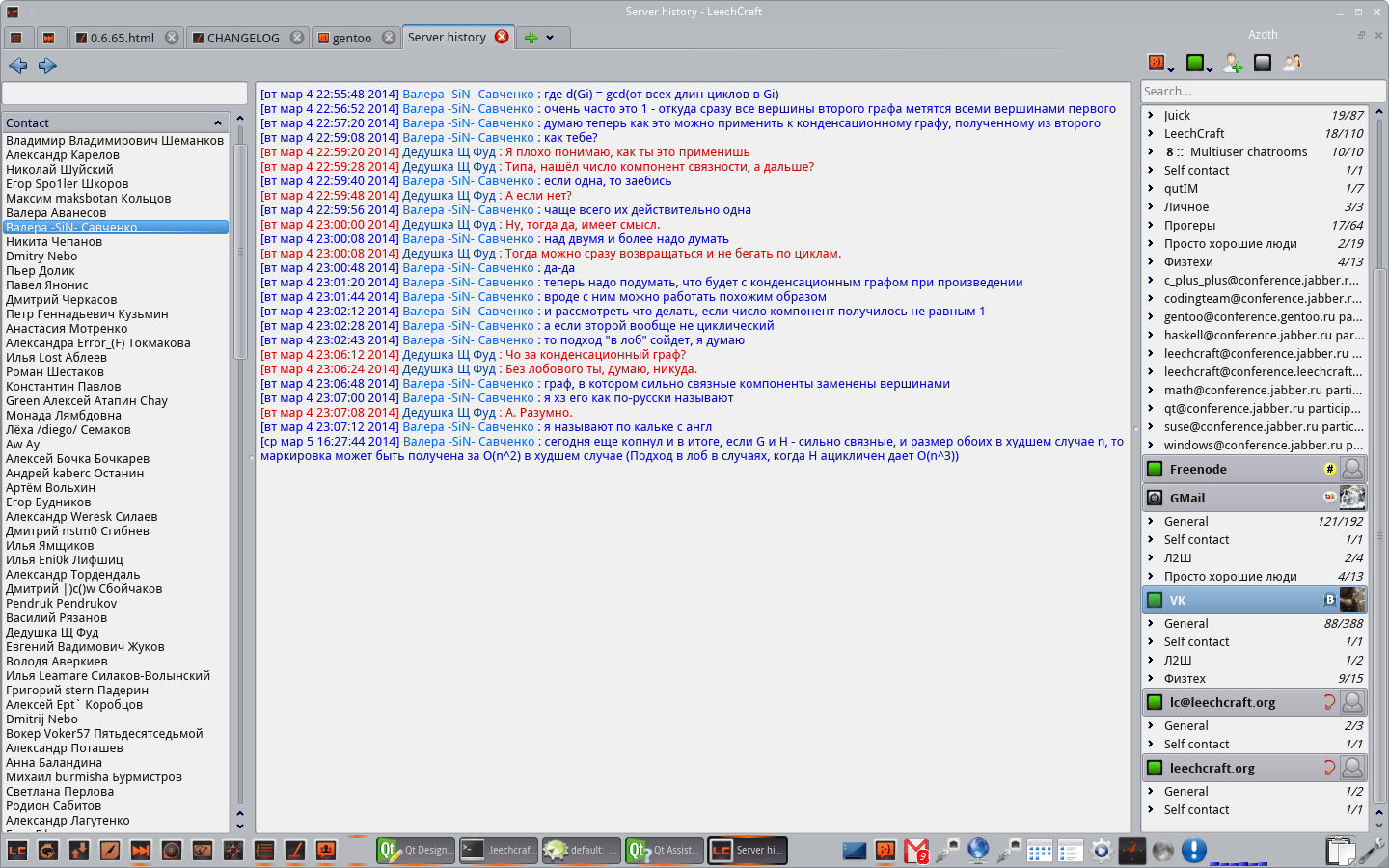This screenshot has height=868, width=1389.
Task: Select contact Валера -SiN- Савченко
Action: 116,227
